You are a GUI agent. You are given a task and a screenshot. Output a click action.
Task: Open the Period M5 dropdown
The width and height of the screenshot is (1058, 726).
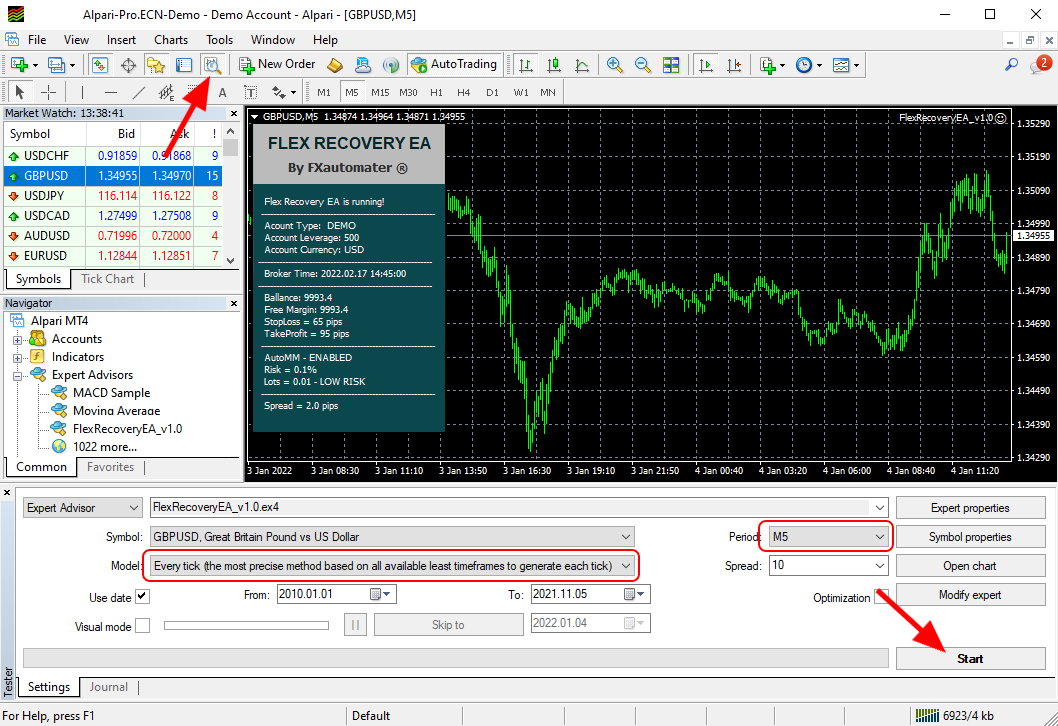click(x=829, y=536)
